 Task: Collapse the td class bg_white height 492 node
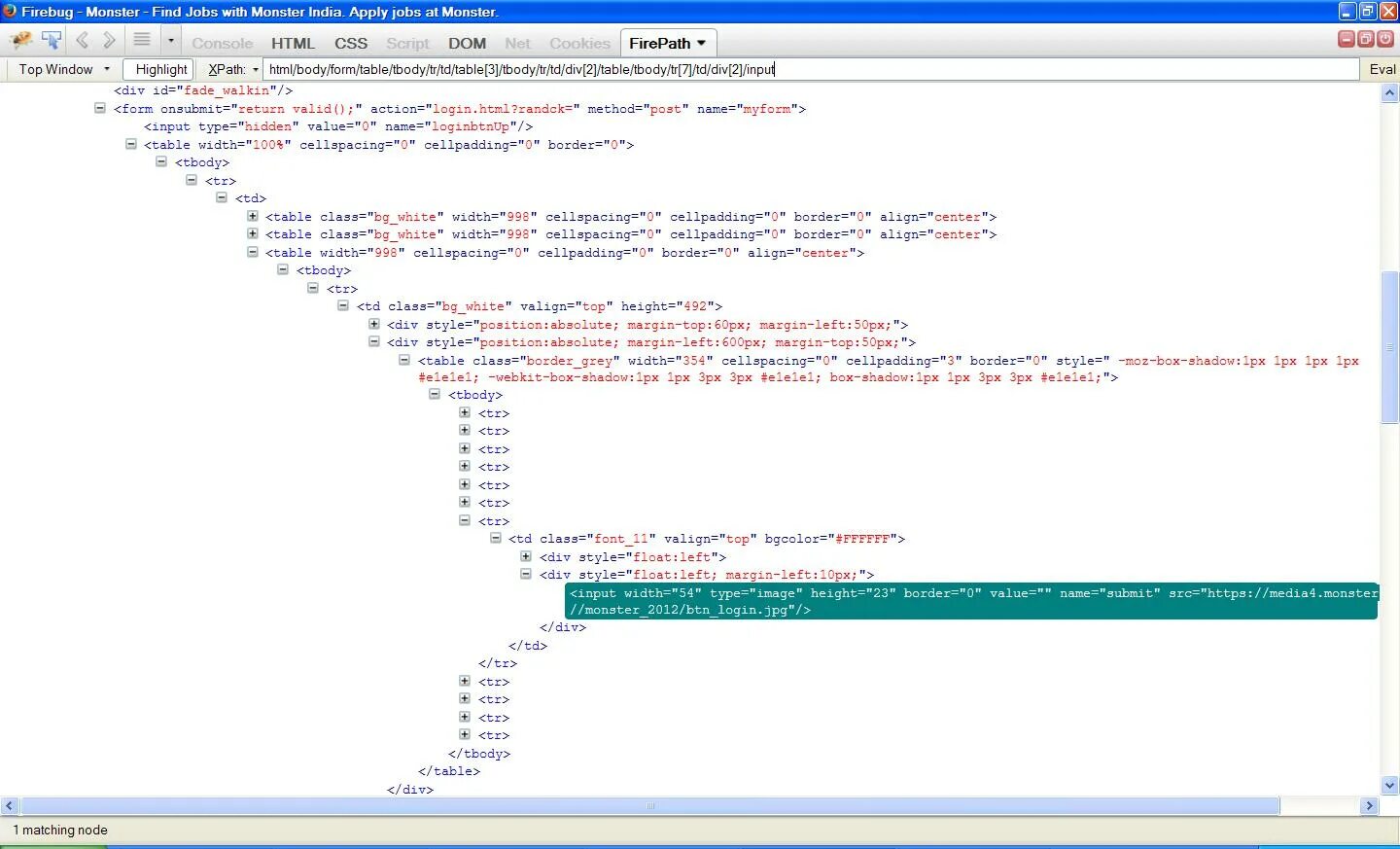(342, 305)
